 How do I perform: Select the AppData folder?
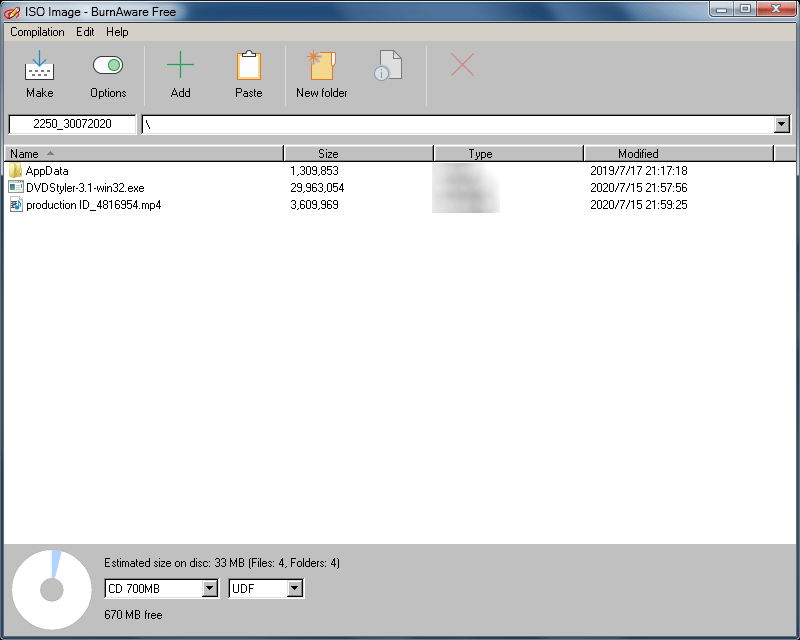(x=47, y=171)
